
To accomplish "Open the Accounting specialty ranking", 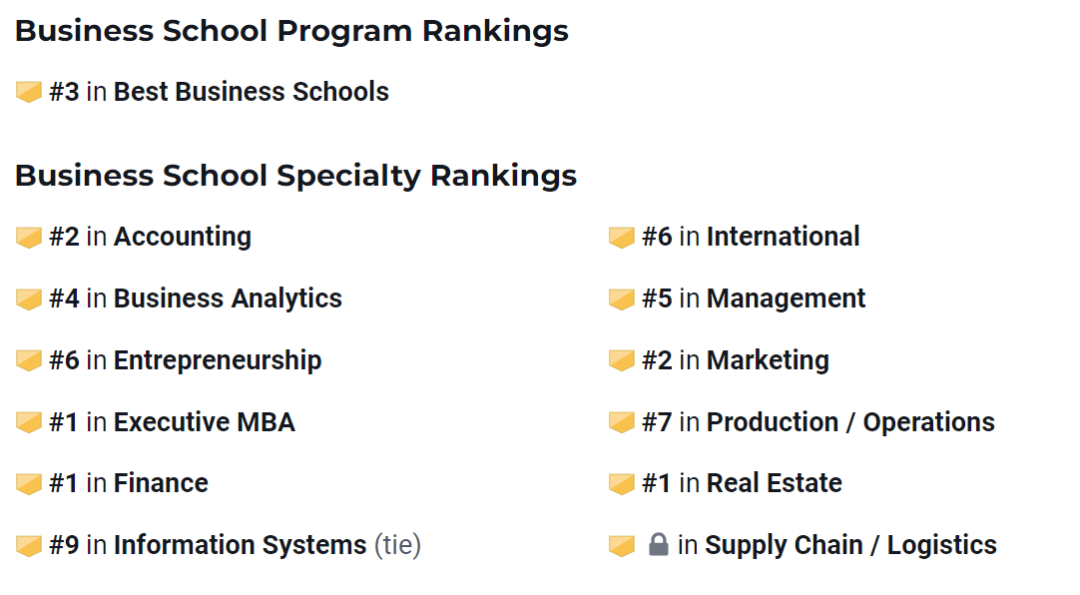I will 183,236.
